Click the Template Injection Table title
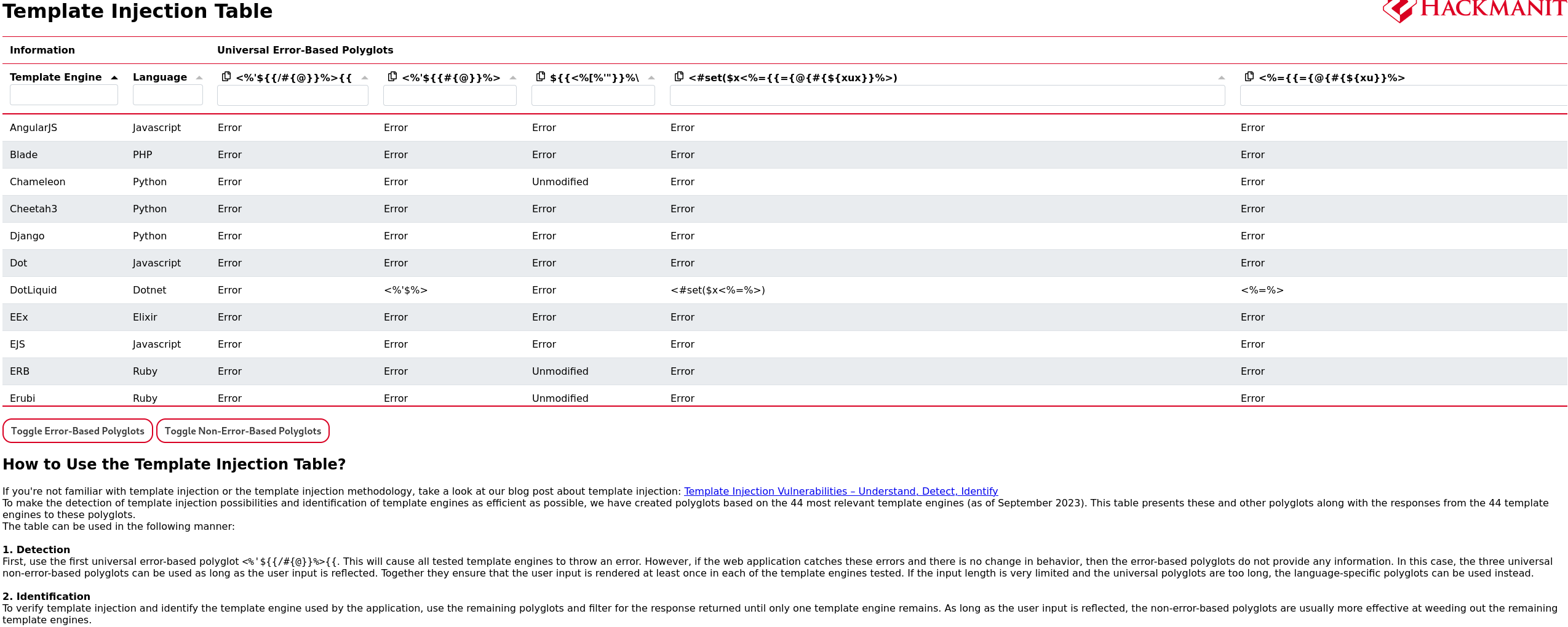 (x=138, y=11)
